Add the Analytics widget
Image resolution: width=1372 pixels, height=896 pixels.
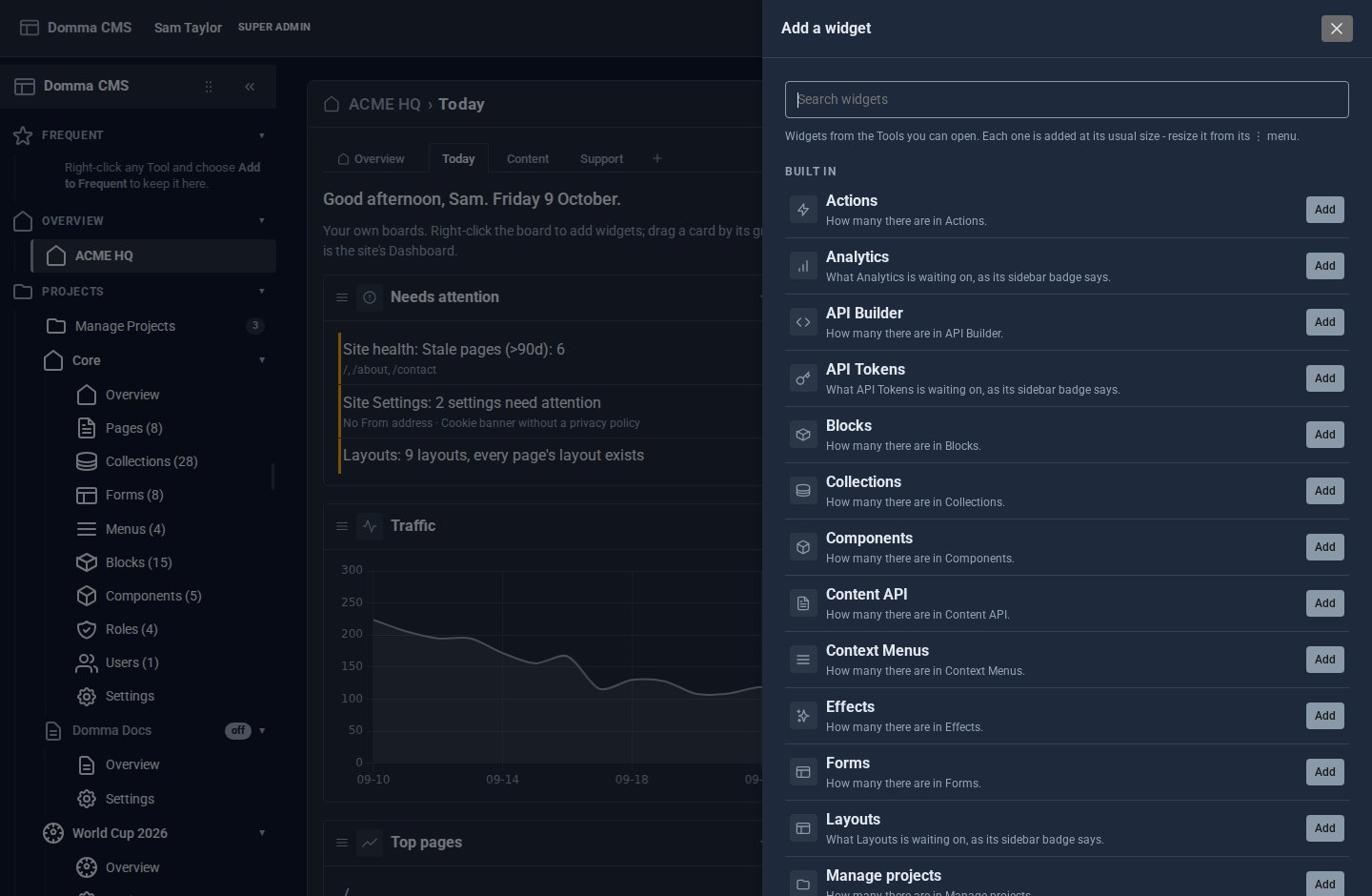pyautogui.click(x=1325, y=266)
